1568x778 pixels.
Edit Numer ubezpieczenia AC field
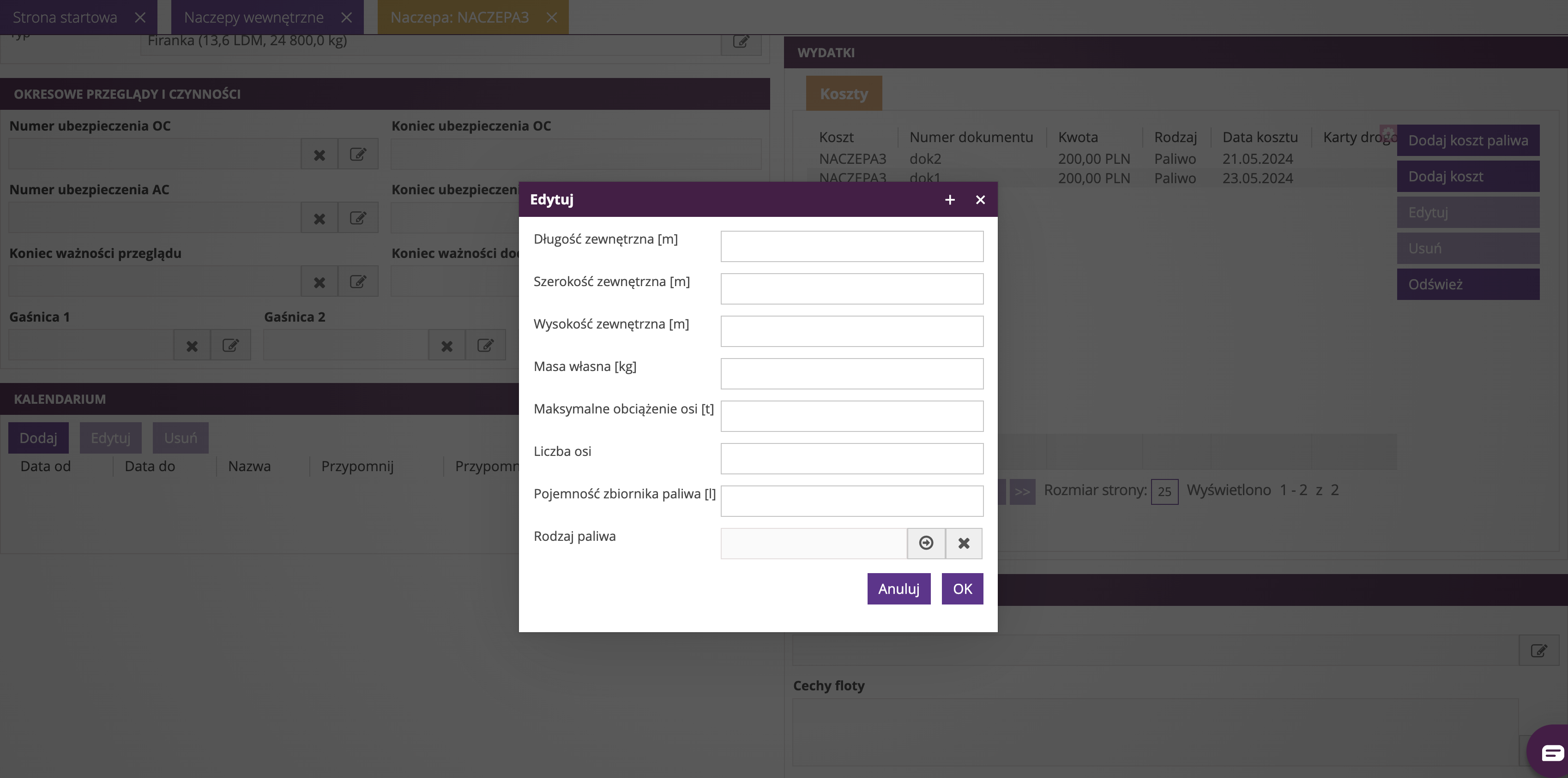click(x=358, y=218)
